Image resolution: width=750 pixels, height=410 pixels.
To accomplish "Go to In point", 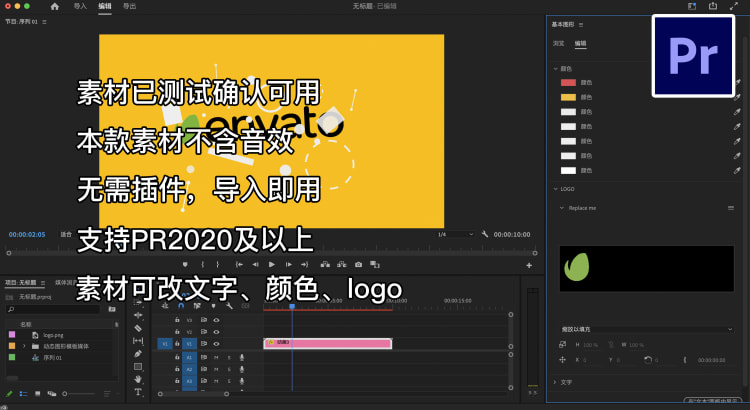I will tap(239, 265).
